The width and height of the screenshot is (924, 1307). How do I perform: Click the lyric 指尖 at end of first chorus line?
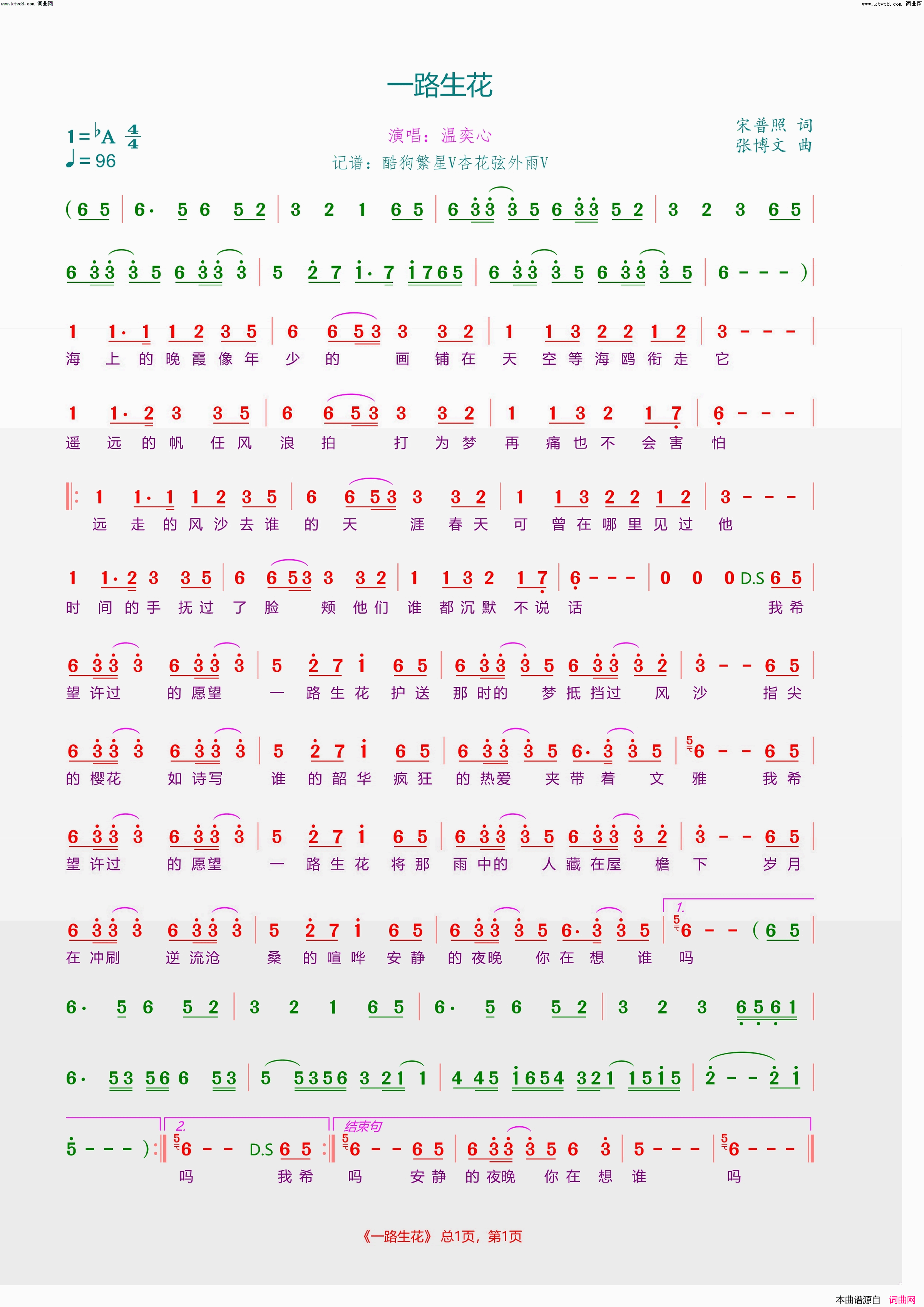coord(782,693)
